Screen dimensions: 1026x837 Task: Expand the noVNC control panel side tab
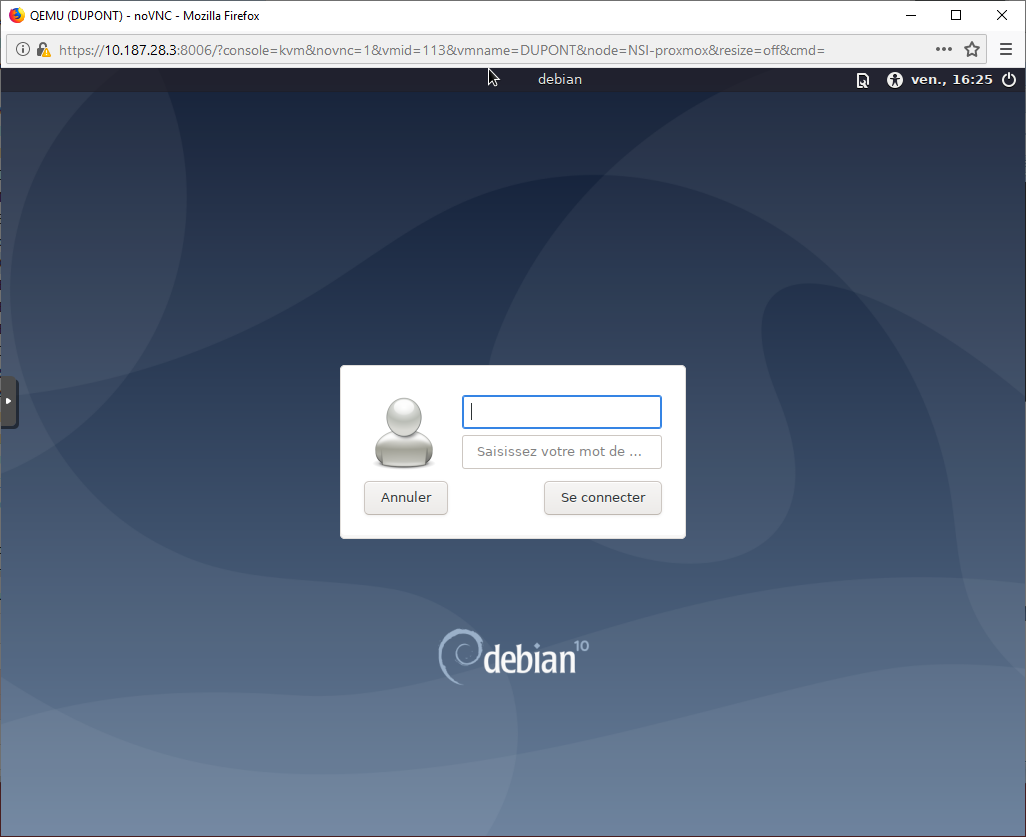9,401
